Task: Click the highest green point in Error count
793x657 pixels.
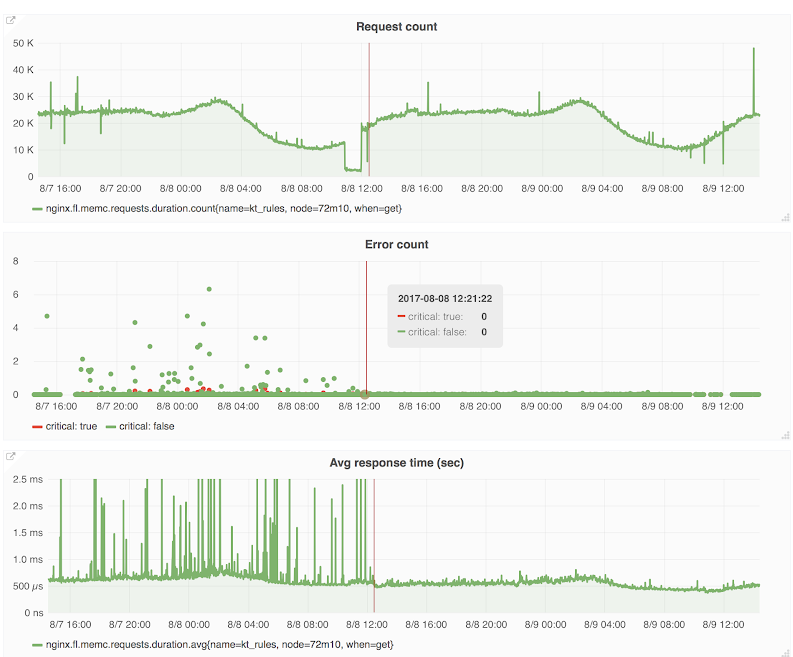Action: (209, 289)
